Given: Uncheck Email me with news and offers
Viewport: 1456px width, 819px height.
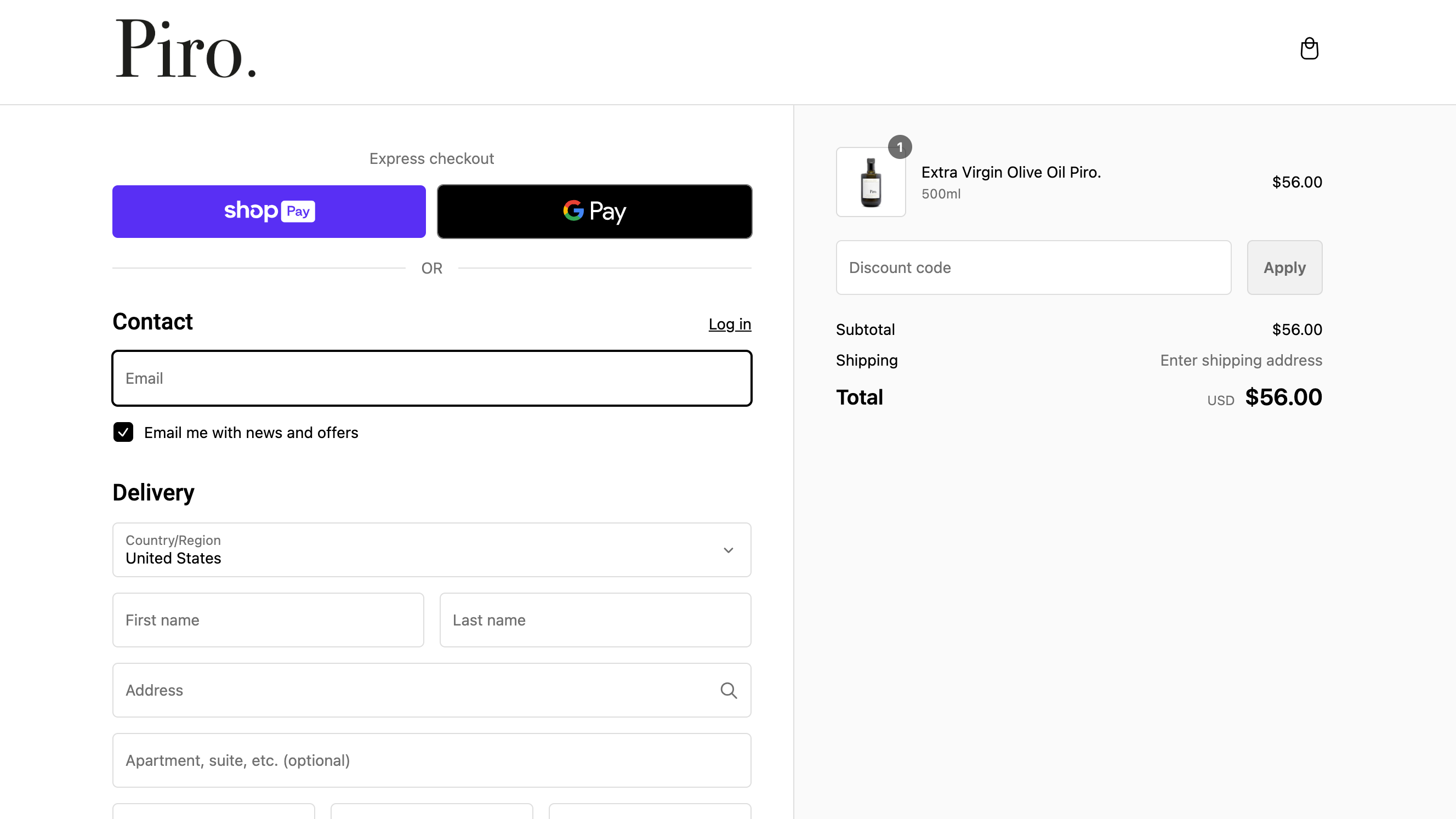Looking at the screenshot, I should (x=123, y=433).
